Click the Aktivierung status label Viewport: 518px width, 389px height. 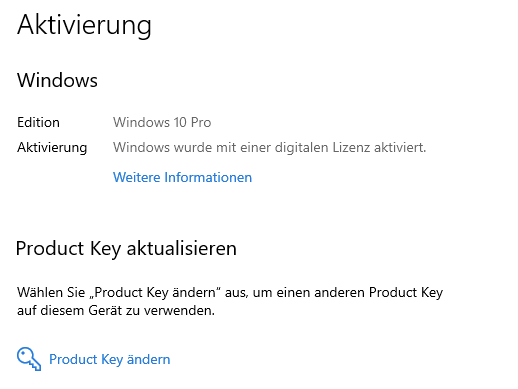(x=52, y=147)
